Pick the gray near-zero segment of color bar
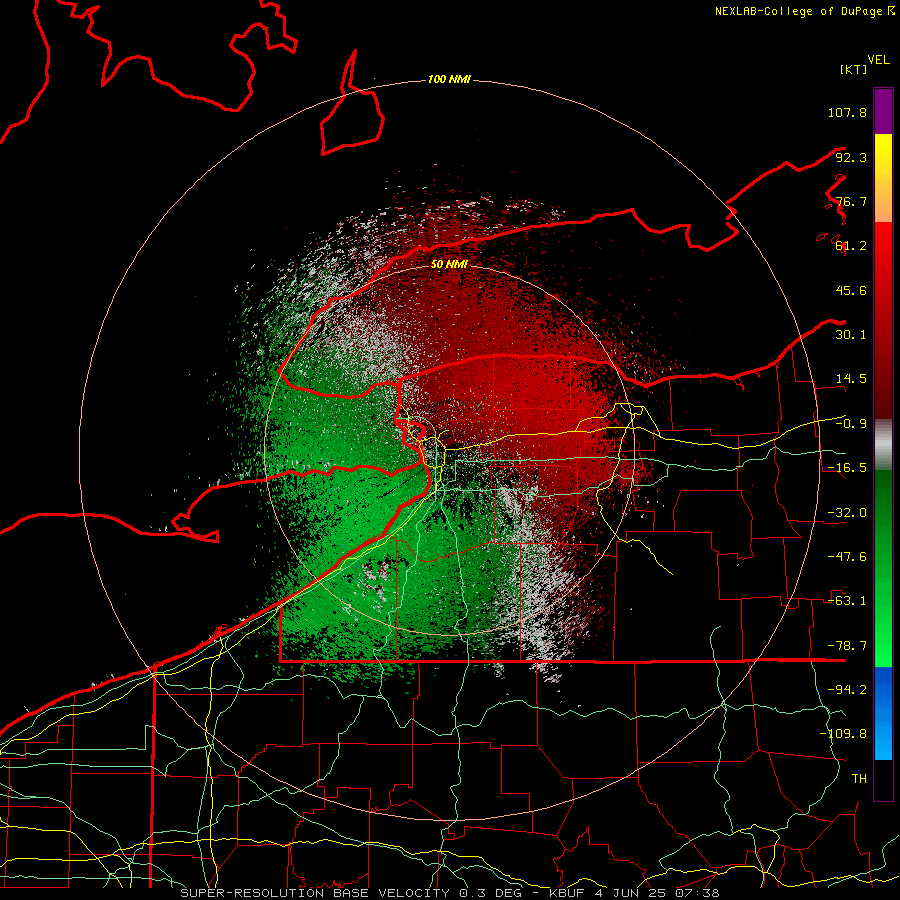The height and width of the screenshot is (900, 900). [883, 445]
